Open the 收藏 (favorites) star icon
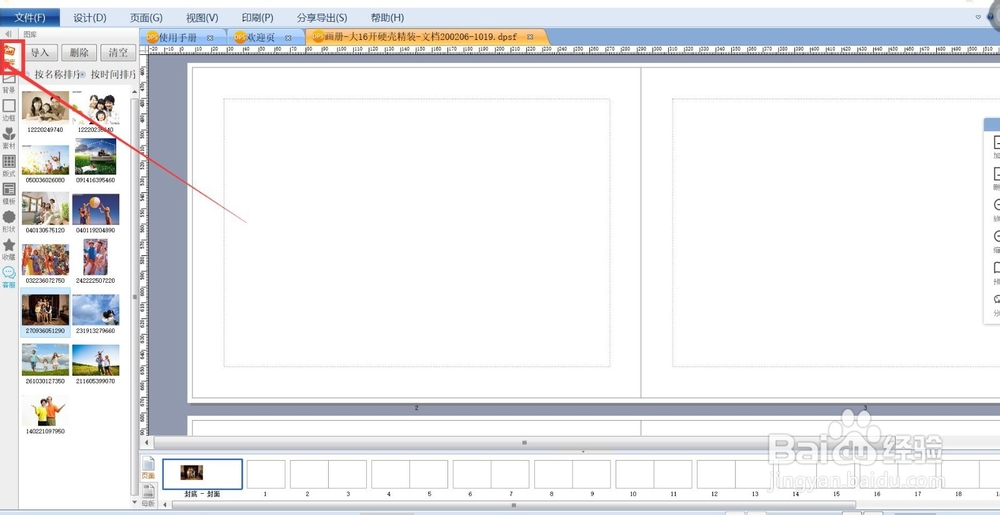Screen dimensions: 1000x515 click(9, 249)
